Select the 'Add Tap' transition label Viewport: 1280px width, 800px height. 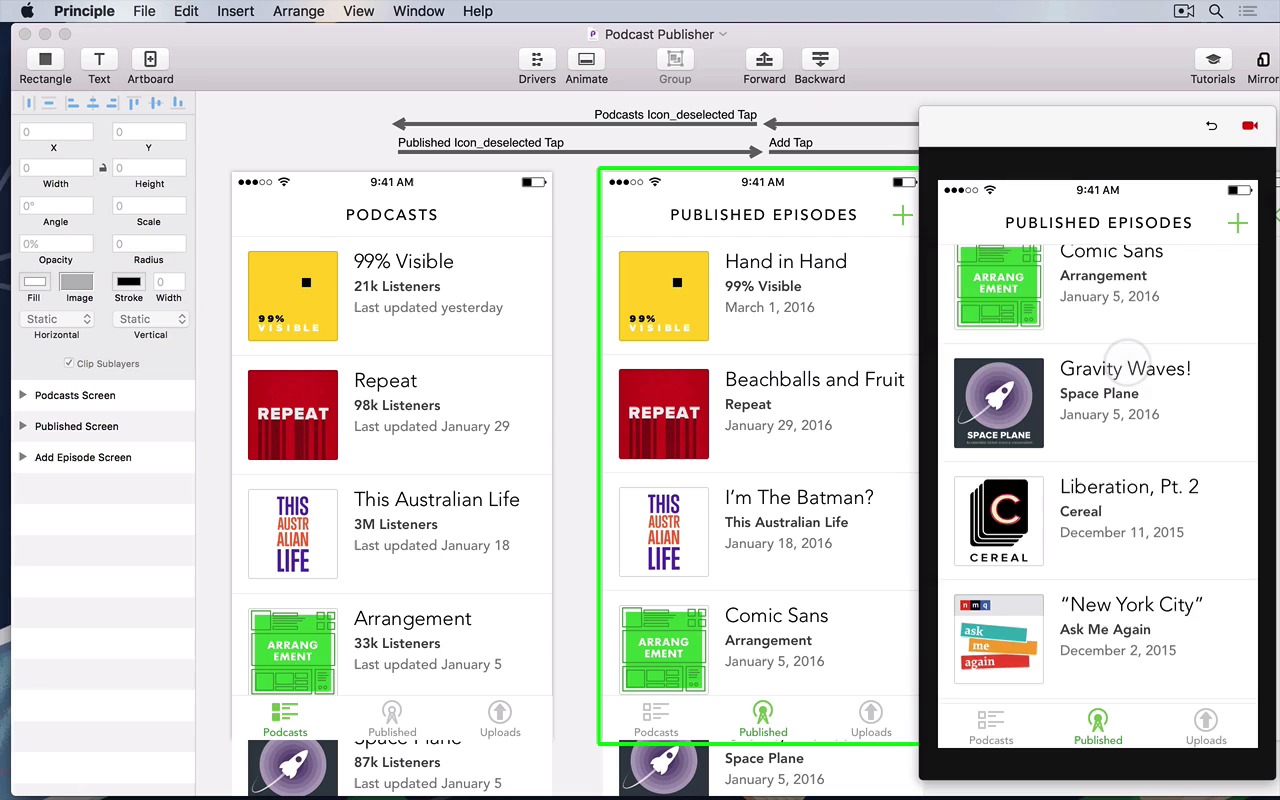point(790,143)
